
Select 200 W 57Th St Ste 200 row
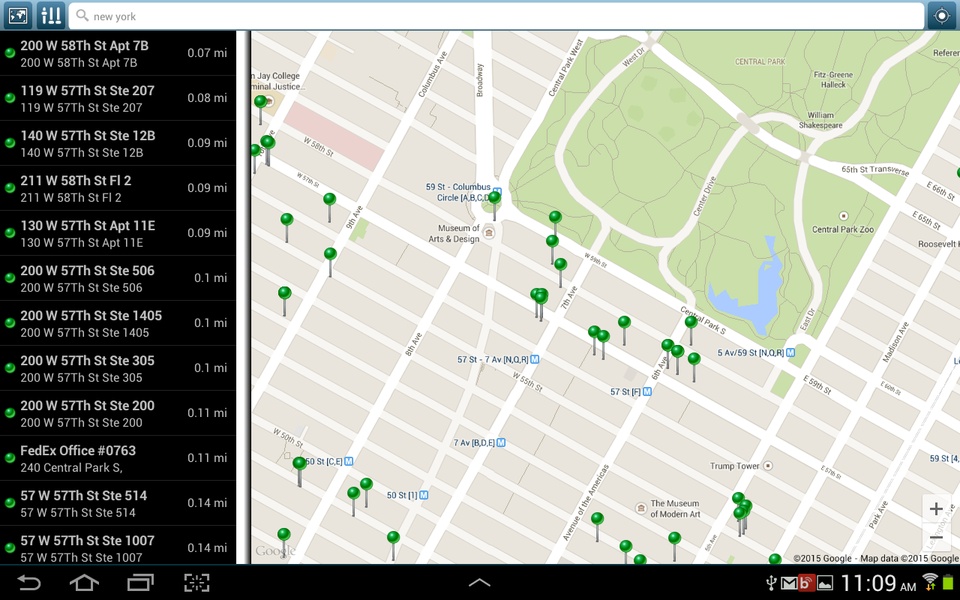[118, 413]
